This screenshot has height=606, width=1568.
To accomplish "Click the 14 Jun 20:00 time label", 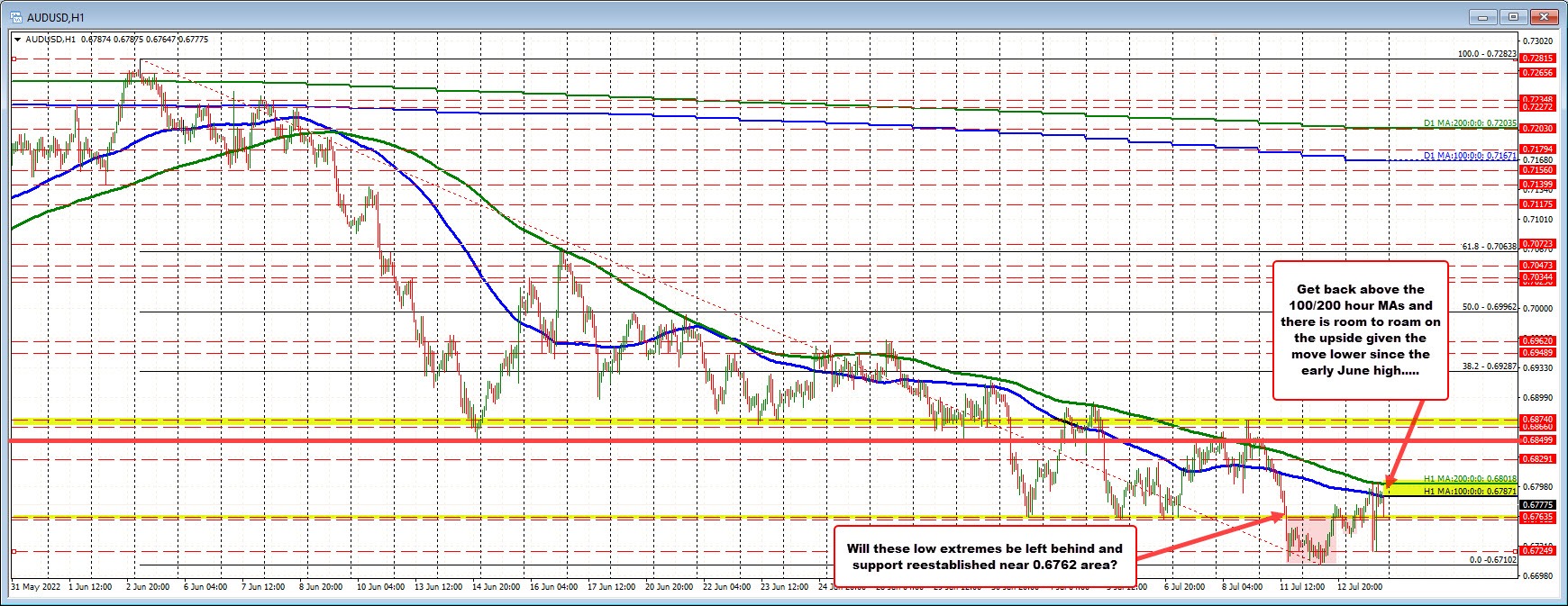I will coord(497,585).
